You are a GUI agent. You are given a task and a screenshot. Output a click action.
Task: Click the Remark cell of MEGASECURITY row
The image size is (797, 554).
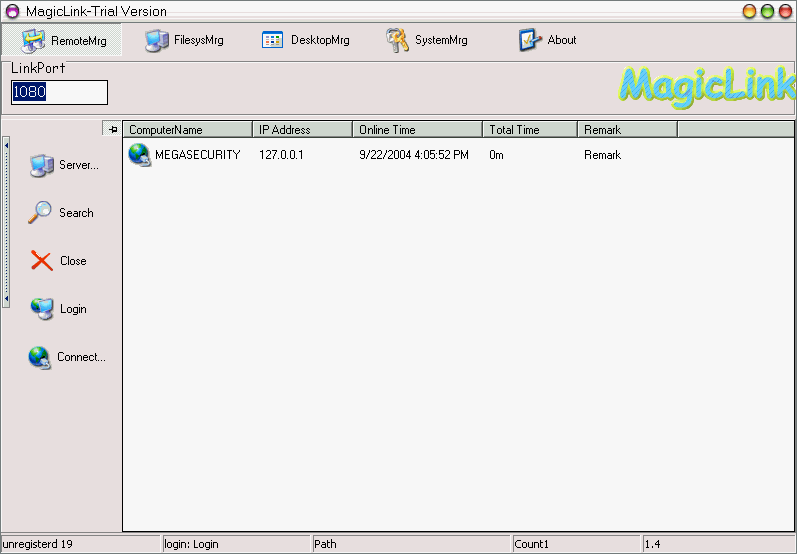(x=603, y=155)
